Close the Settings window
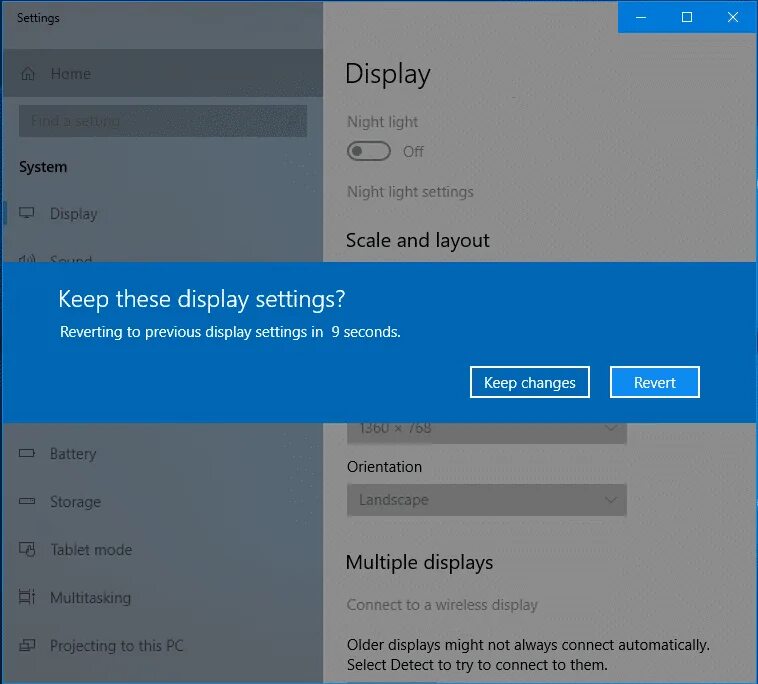758x684 pixels. (x=733, y=17)
